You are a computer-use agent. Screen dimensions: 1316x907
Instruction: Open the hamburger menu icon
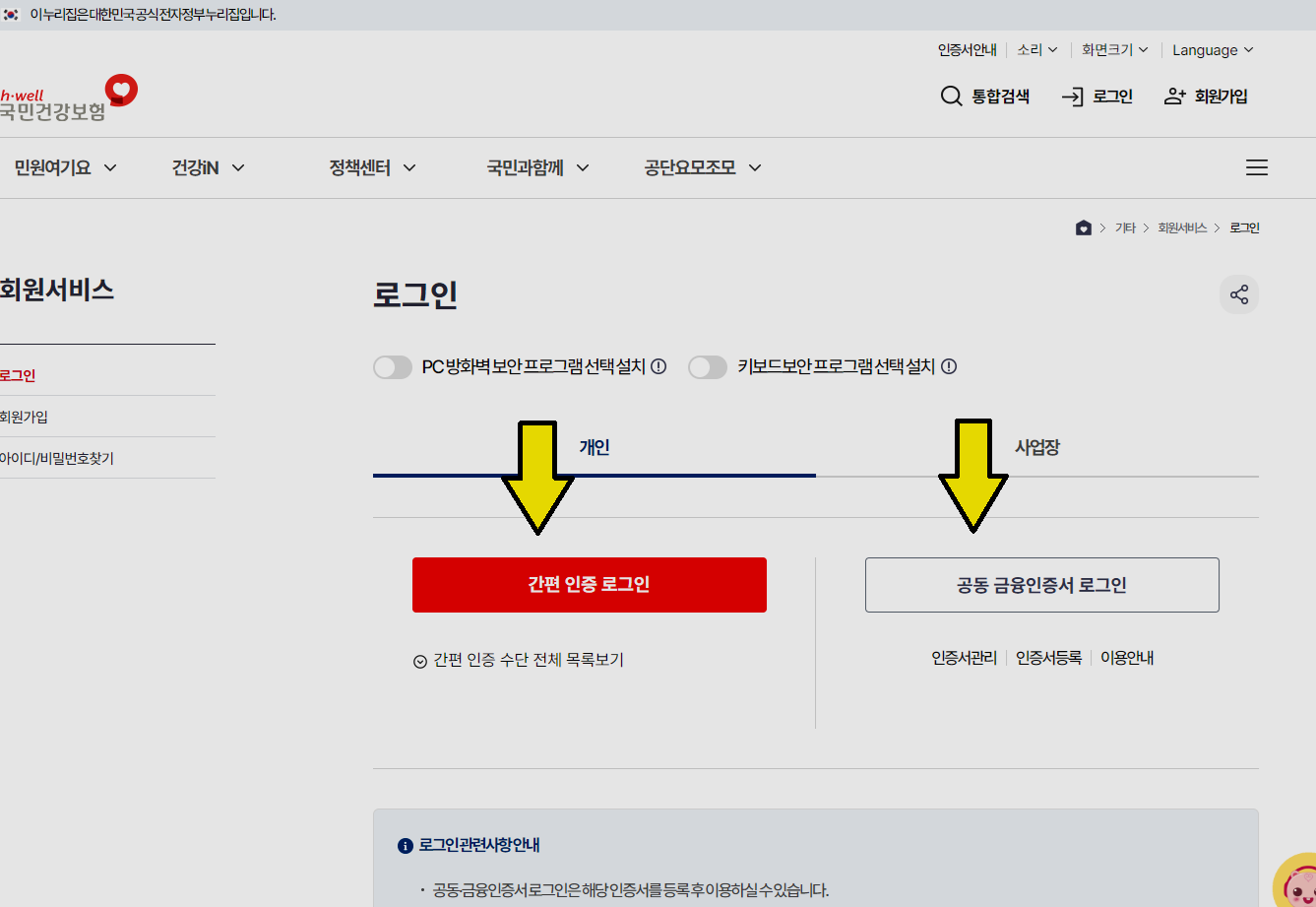[1257, 167]
